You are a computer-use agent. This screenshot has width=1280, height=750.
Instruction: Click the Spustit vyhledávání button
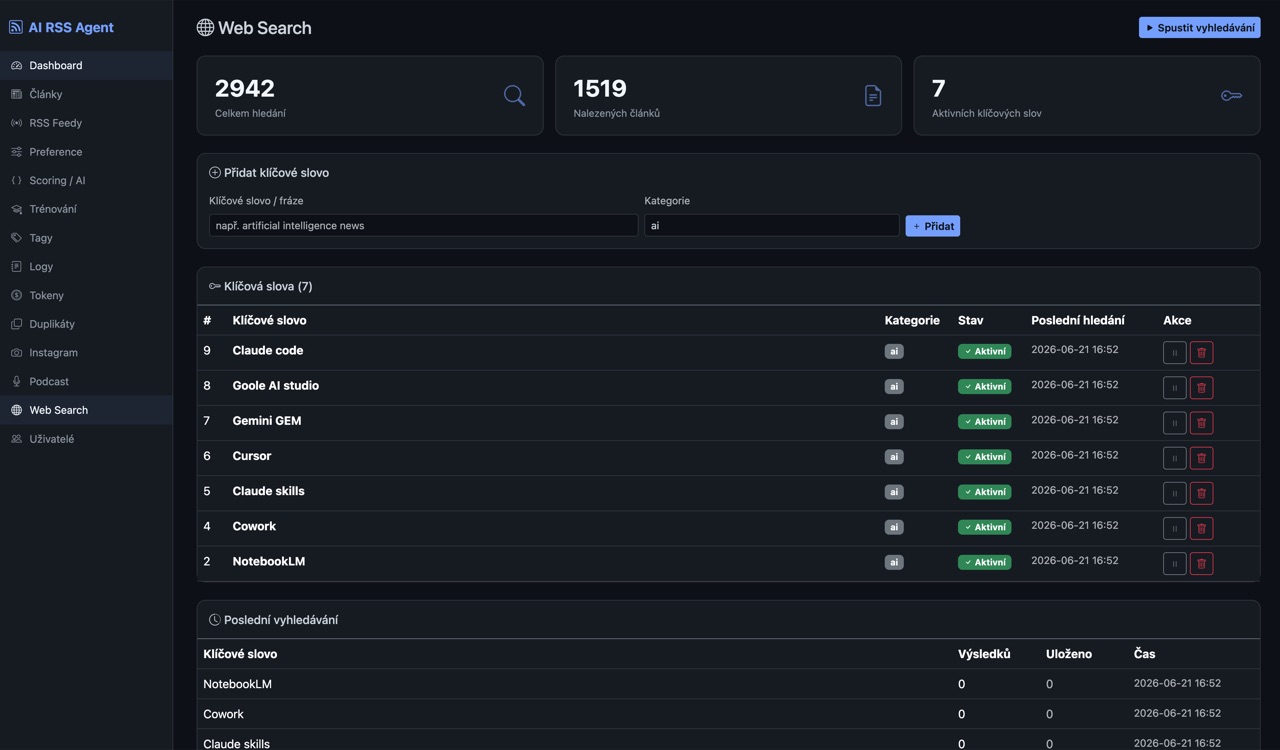[1199, 28]
